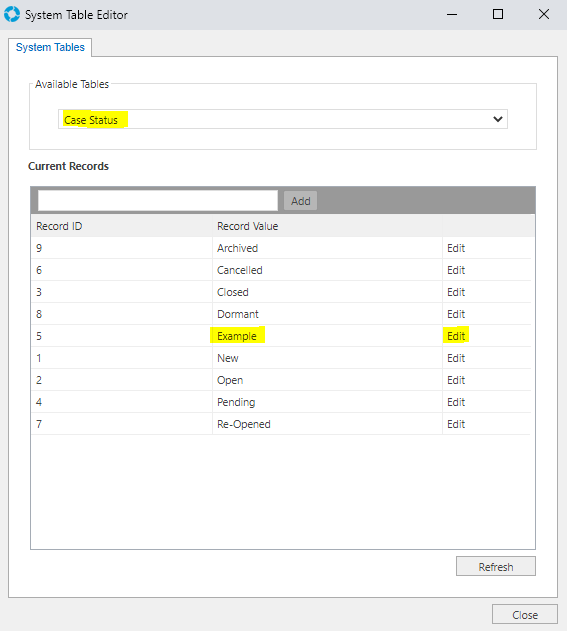Edit the Open record

click(456, 380)
